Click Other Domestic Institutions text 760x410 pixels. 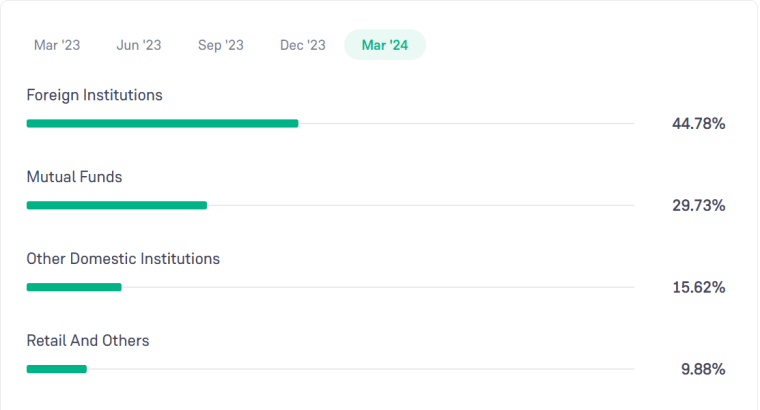coord(123,259)
